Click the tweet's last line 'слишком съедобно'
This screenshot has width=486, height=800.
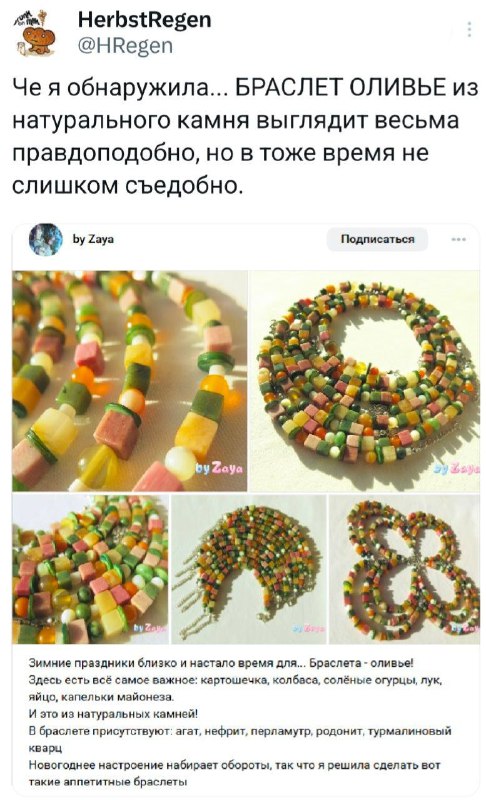(125, 185)
